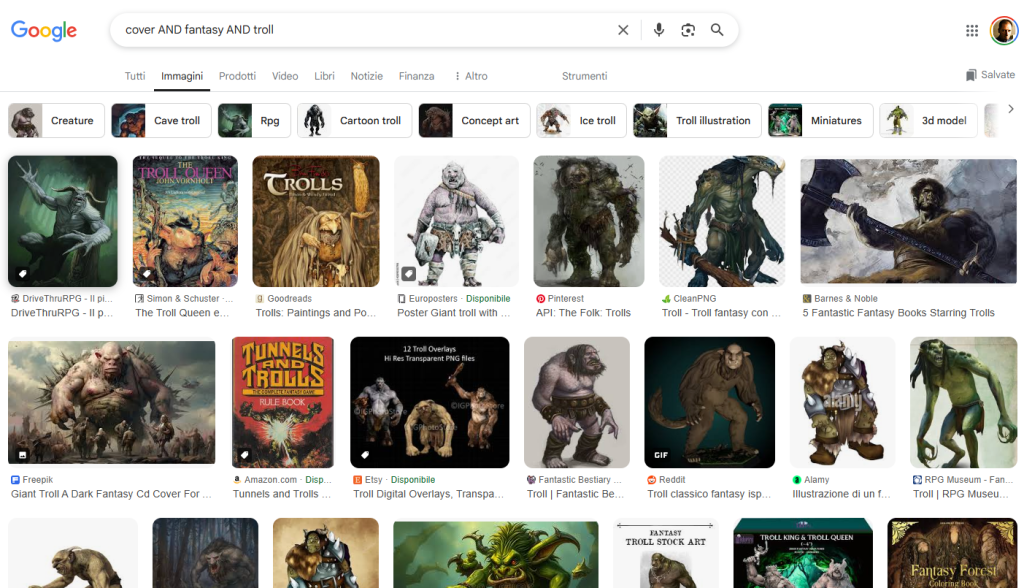Open the Google account profile avatar
The height and width of the screenshot is (588, 1024).
pos(1003,30)
